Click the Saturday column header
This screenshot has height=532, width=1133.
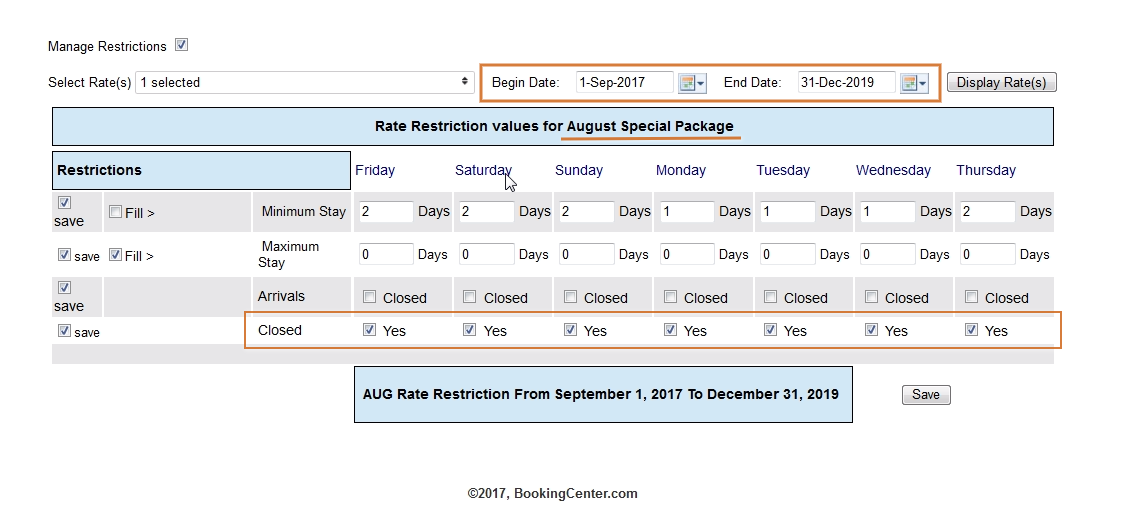point(483,171)
